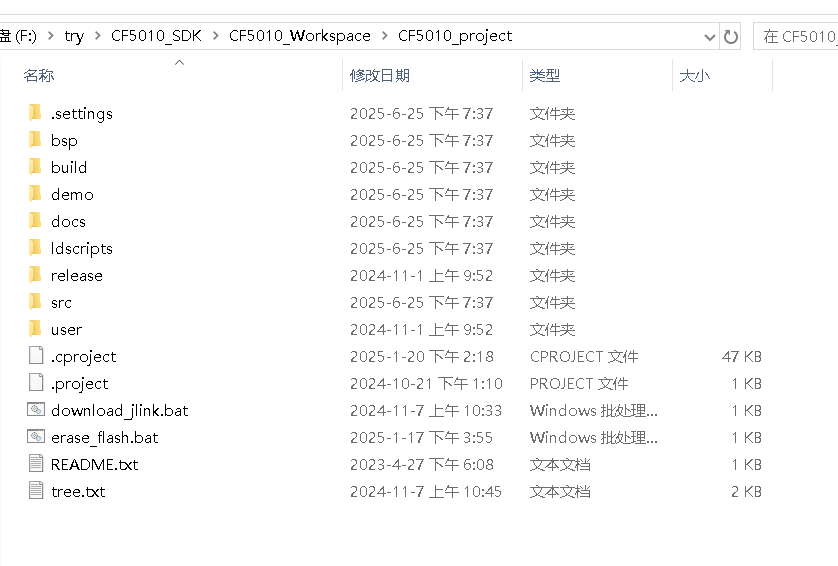Select the erase_flash.bat batch file icon
This screenshot has height=566, width=838.
(36, 437)
